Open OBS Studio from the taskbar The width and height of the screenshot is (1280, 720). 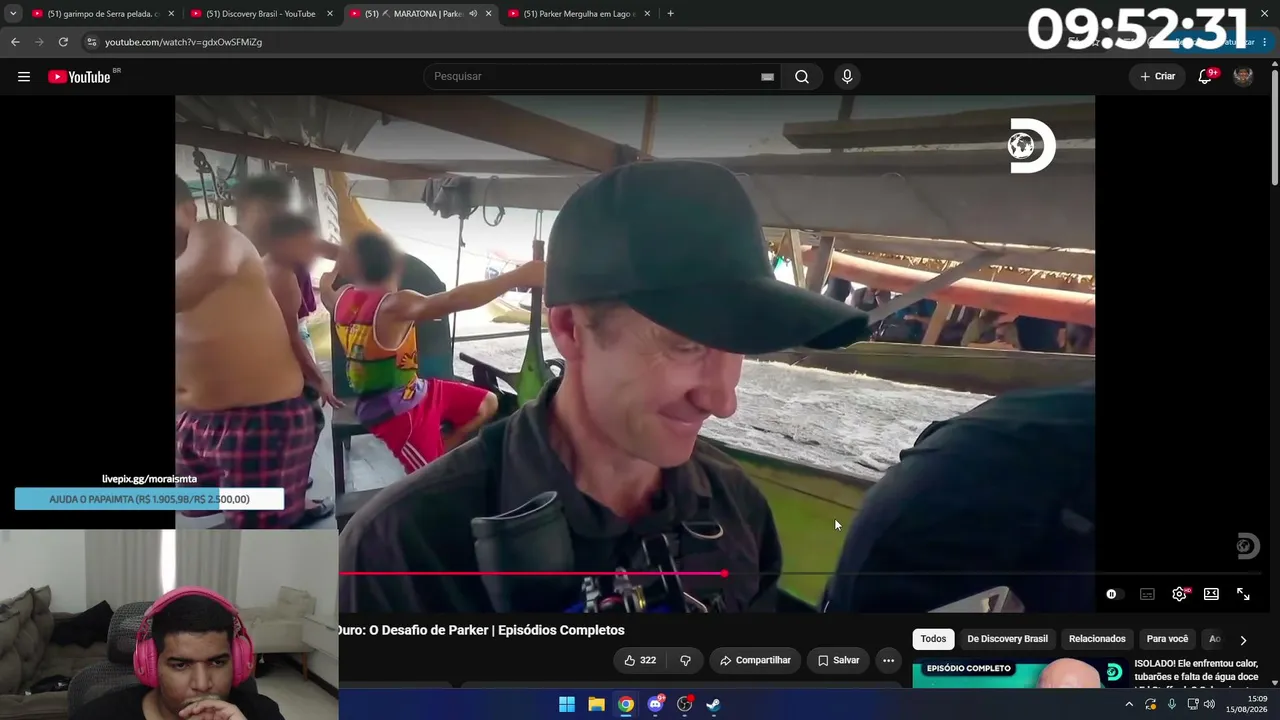tap(685, 704)
